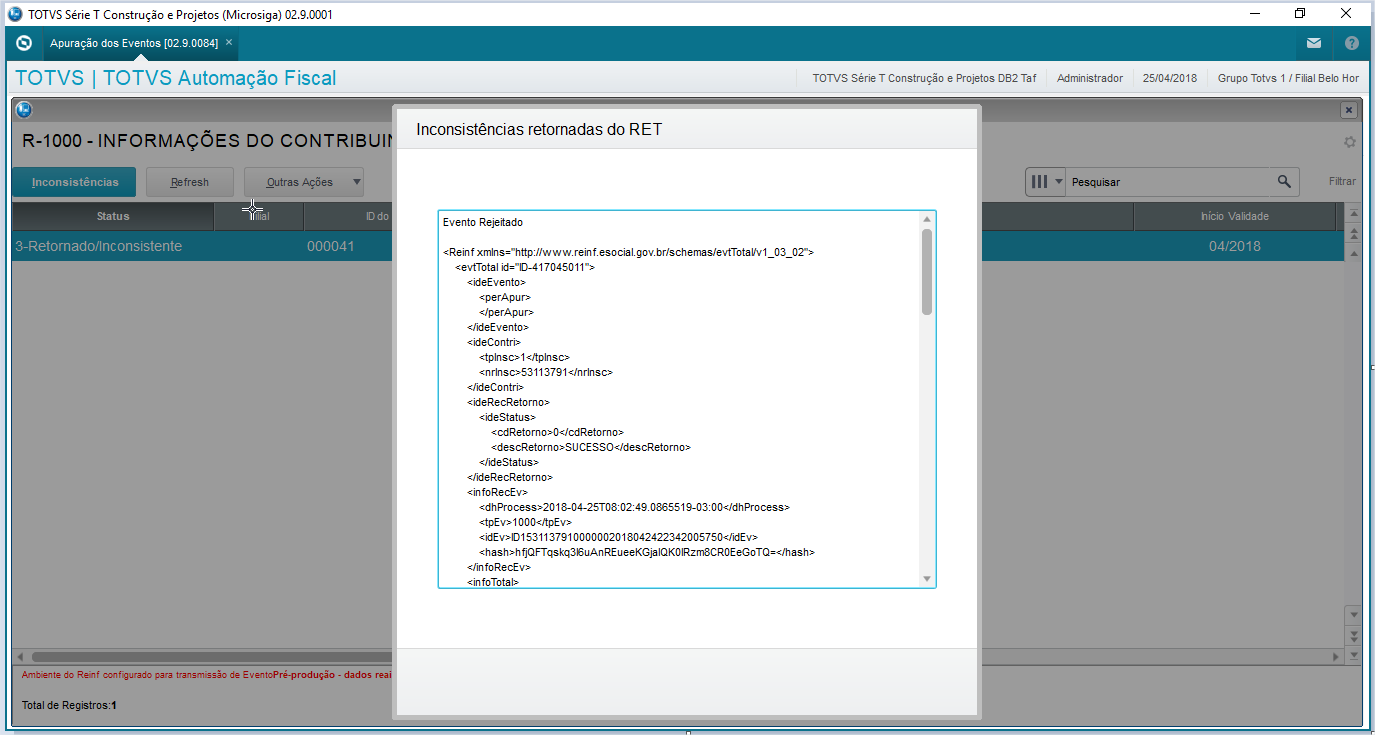Open the help question mark icon
The height and width of the screenshot is (735, 1375).
pos(1352,44)
